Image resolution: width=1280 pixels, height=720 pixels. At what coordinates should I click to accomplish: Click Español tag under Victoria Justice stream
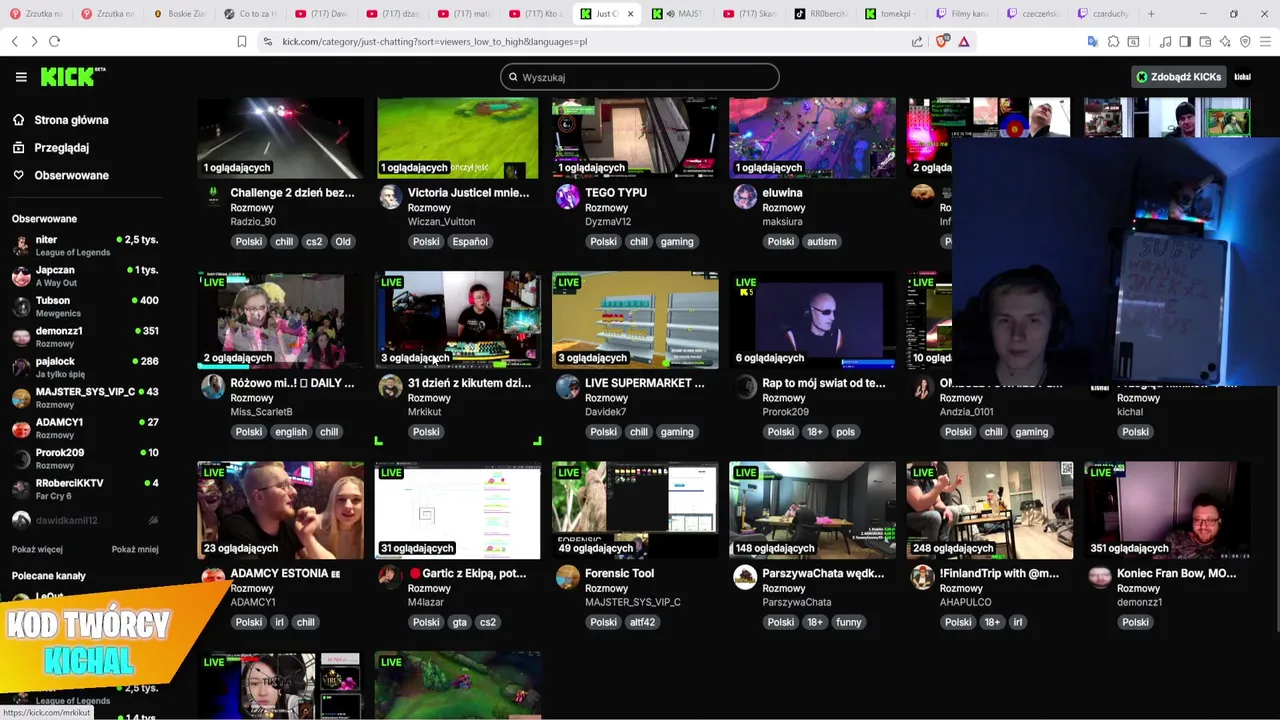click(469, 241)
